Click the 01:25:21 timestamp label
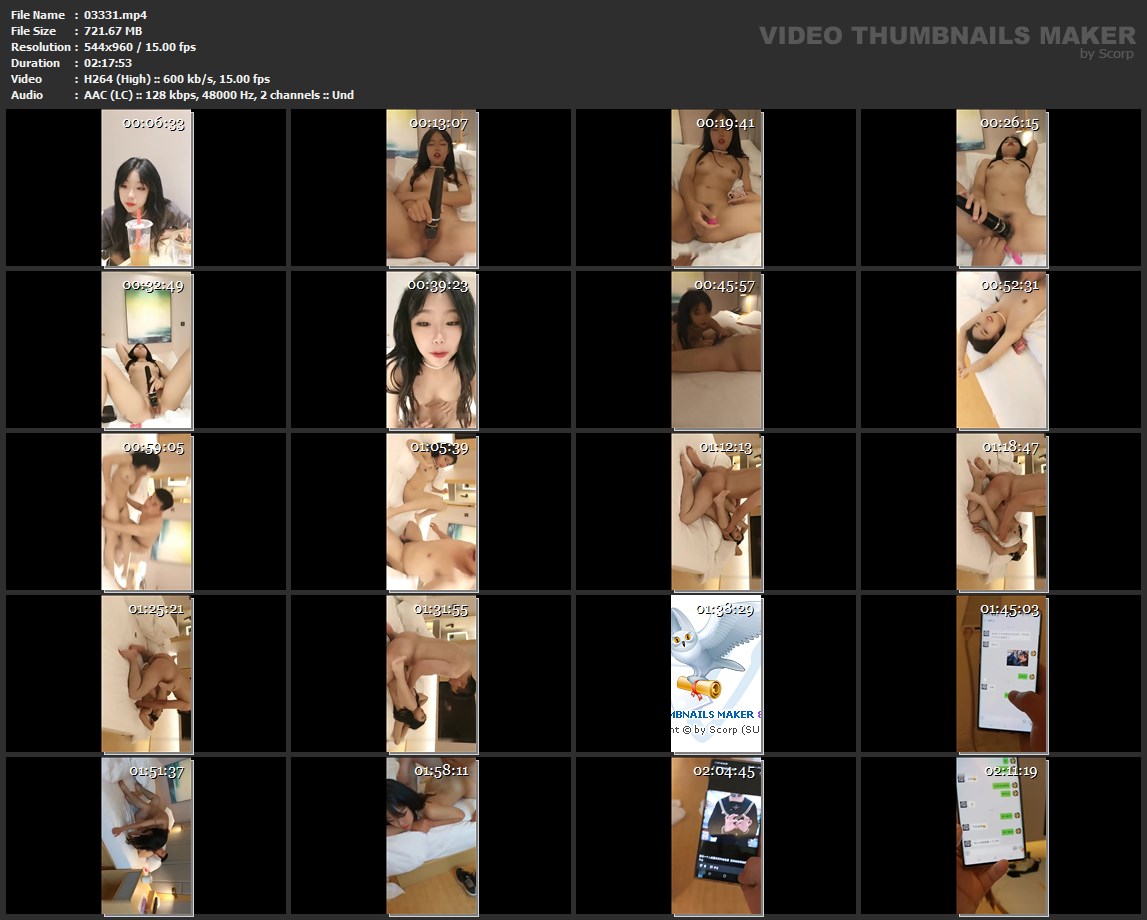The height and width of the screenshot is (920, 1147). [156, 609]
